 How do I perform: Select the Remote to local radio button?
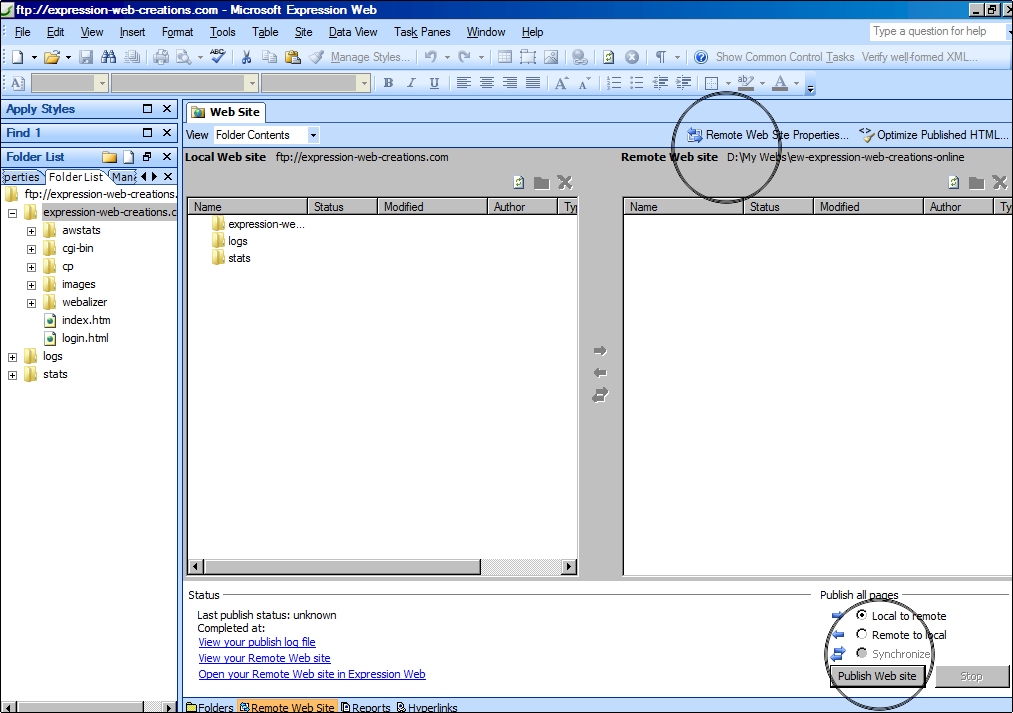point(862,634)
